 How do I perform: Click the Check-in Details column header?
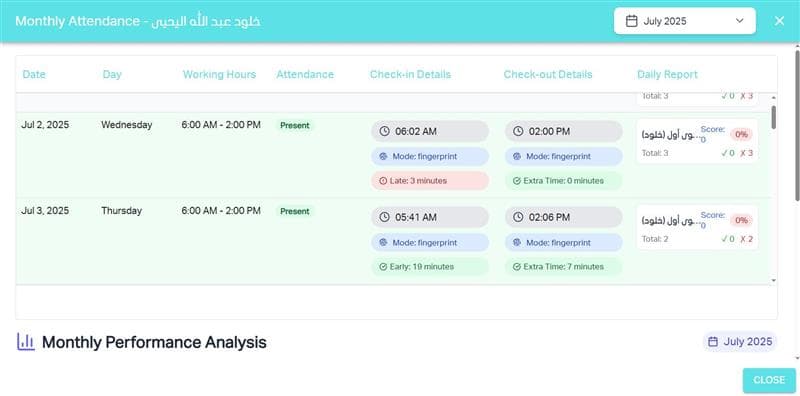click(410, 75)
